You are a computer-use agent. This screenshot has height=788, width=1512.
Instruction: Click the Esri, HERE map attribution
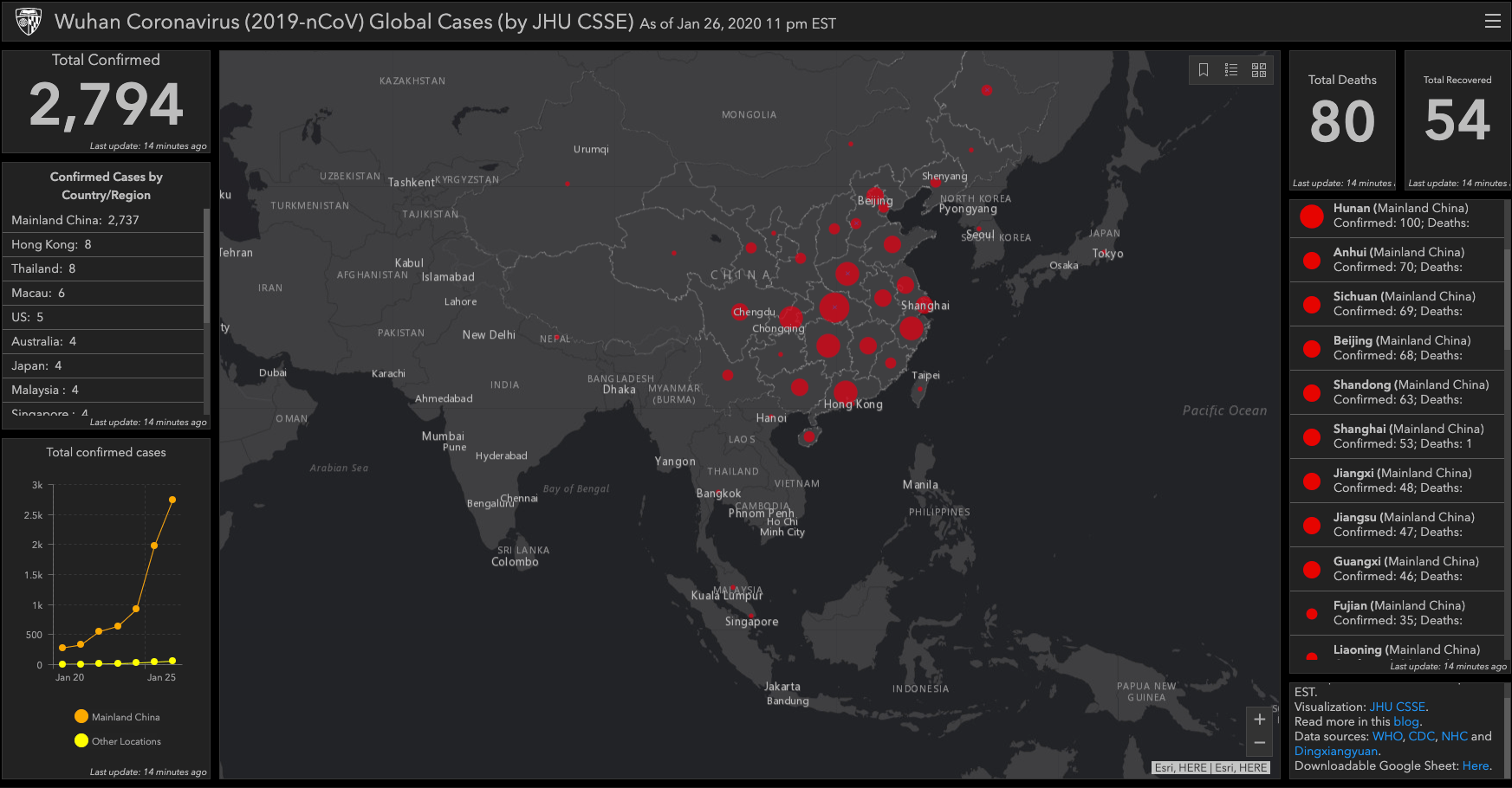(1210, 767)
